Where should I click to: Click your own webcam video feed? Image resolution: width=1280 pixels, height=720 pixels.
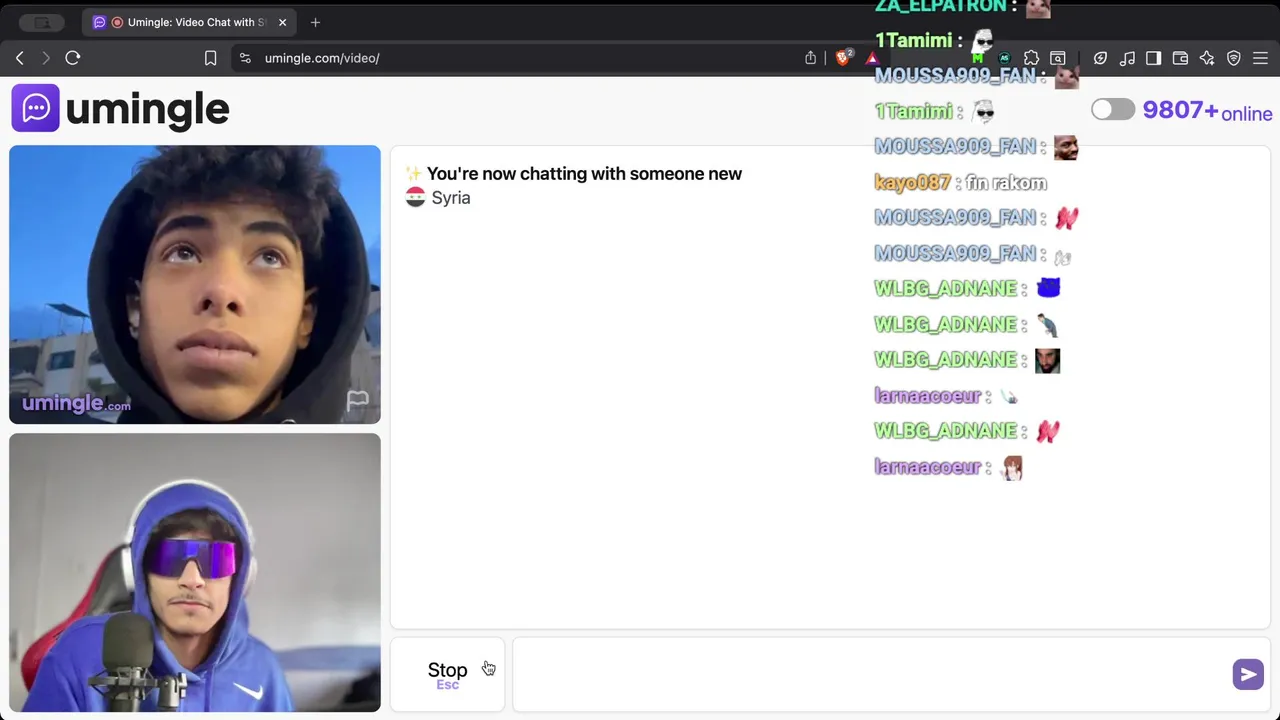195,573
